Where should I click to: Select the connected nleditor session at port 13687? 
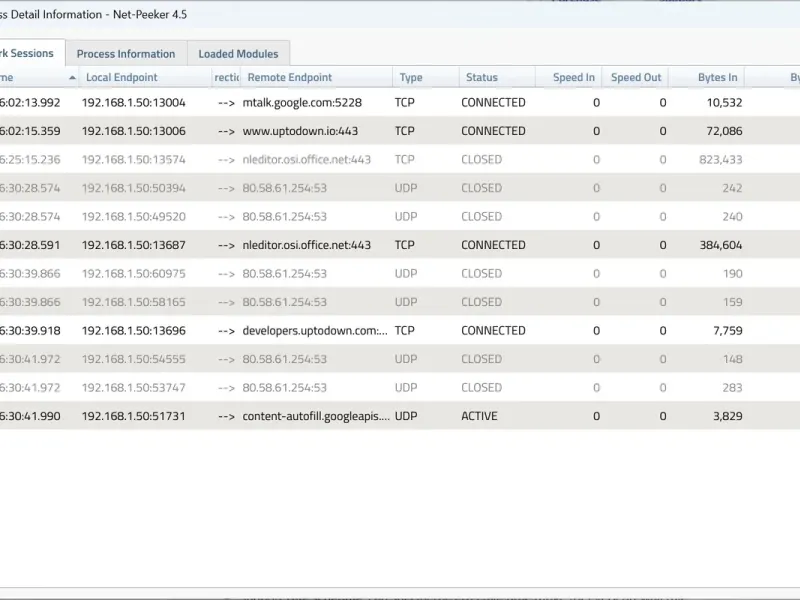pos(400,245)
